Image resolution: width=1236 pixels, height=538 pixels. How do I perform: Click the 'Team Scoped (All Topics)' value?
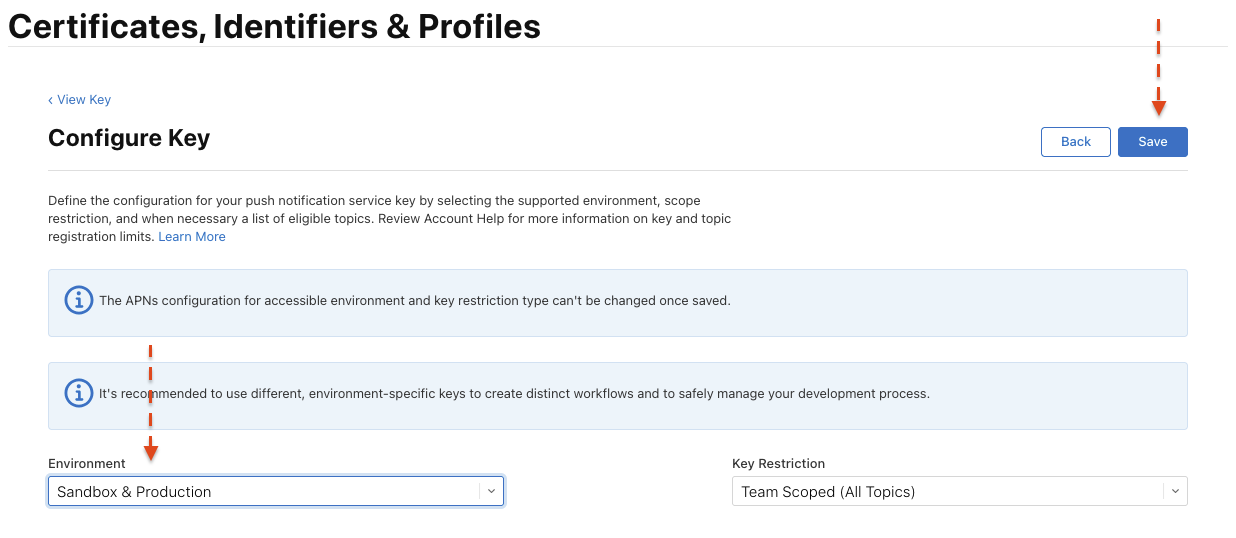coord(828,492)
